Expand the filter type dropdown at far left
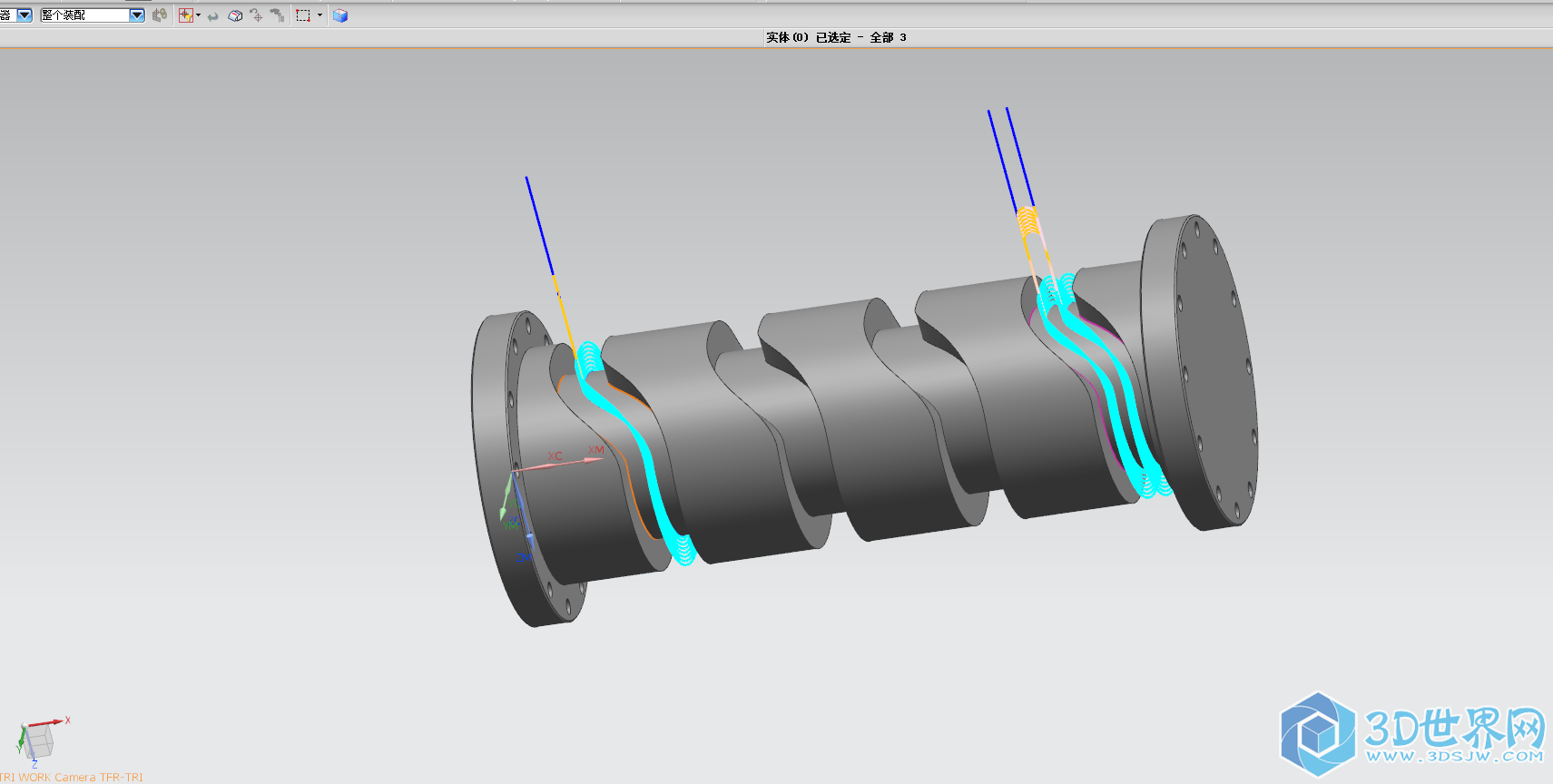This screenshot has width=1553, height=784. tap(25, 15)
